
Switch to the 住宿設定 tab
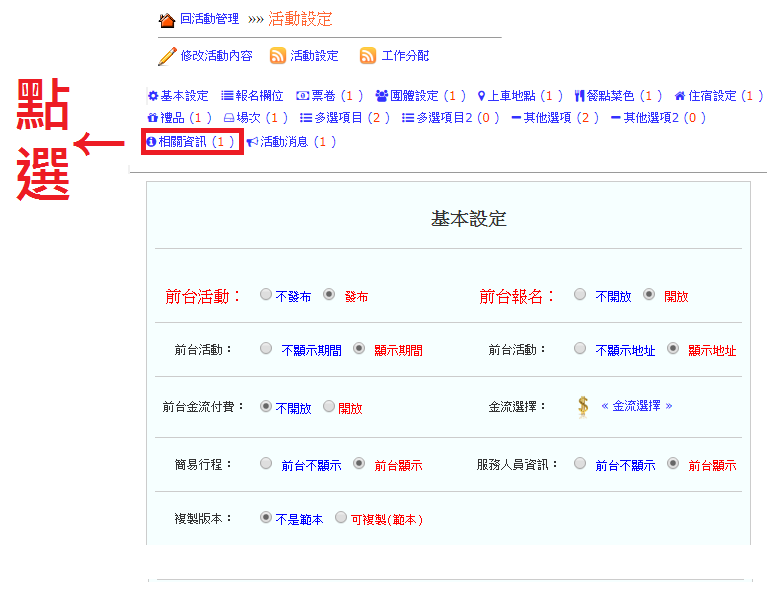712,96
